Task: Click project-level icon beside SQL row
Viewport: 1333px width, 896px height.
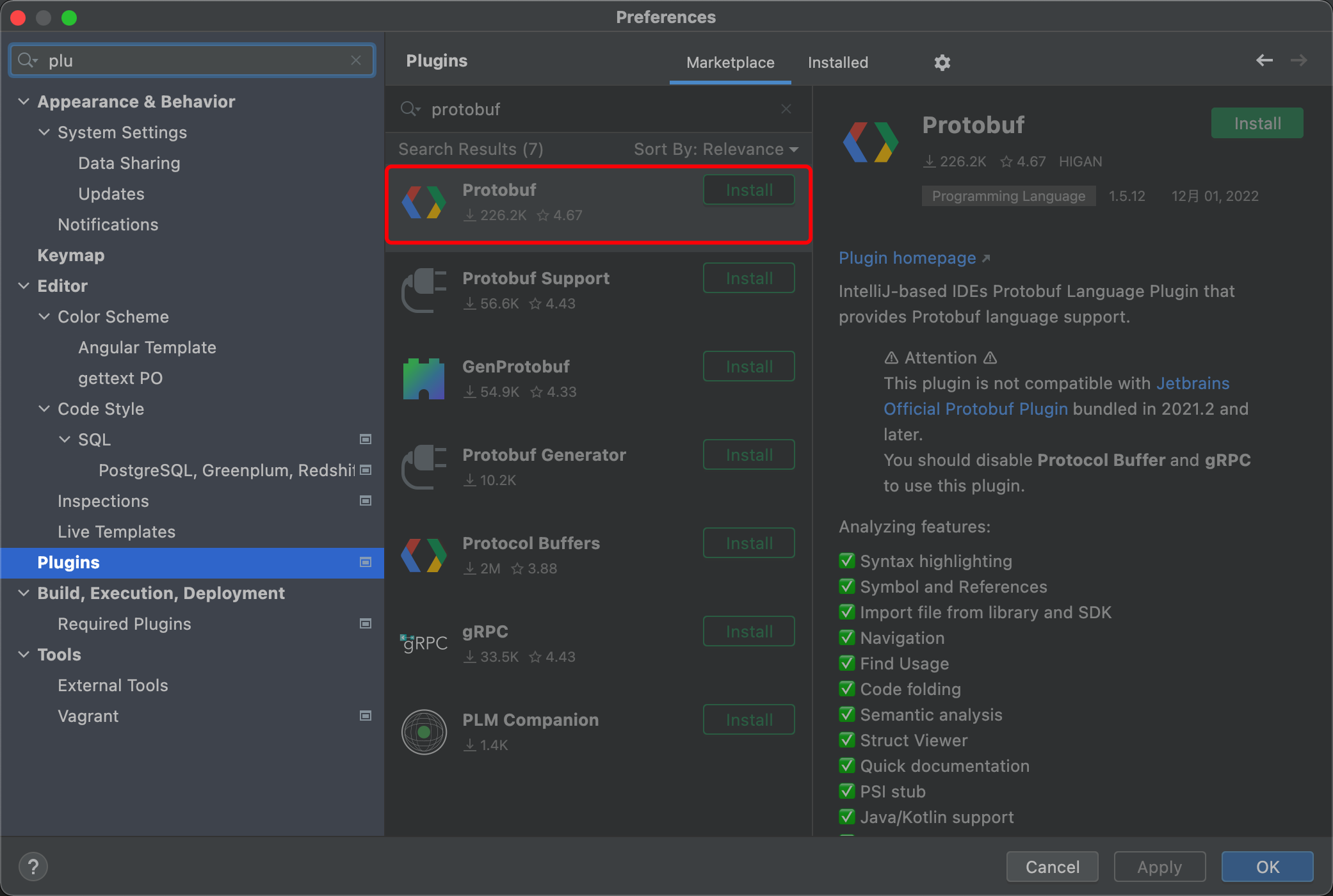Action: tap(366, 440)
